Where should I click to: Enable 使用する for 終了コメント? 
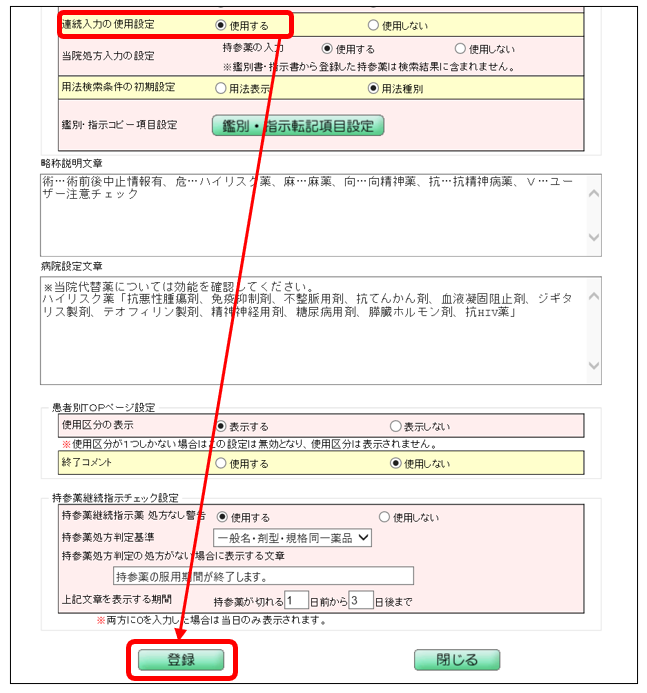(221, 463)
